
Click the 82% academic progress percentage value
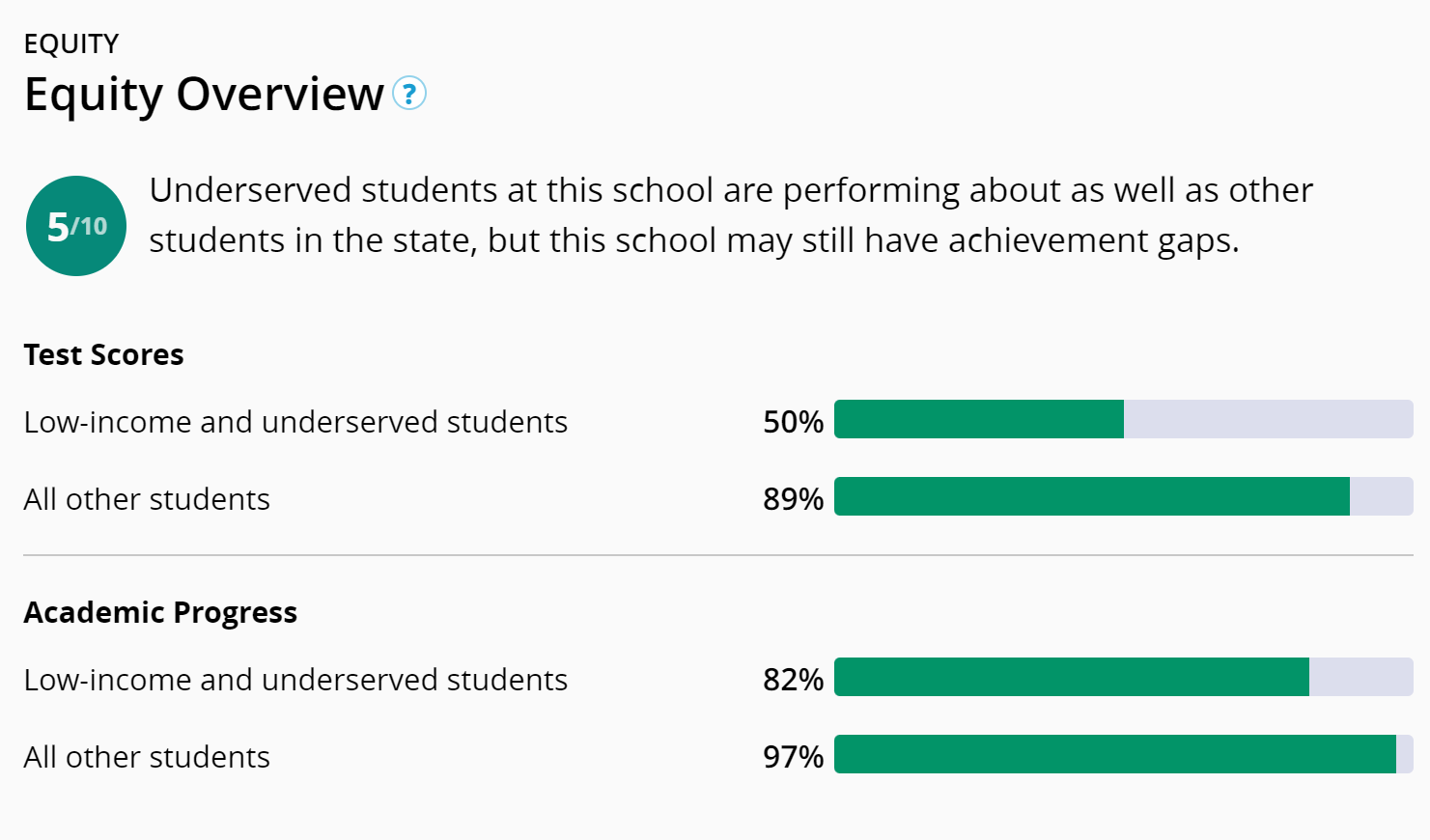pyautogui.click(x=793, y=680)
